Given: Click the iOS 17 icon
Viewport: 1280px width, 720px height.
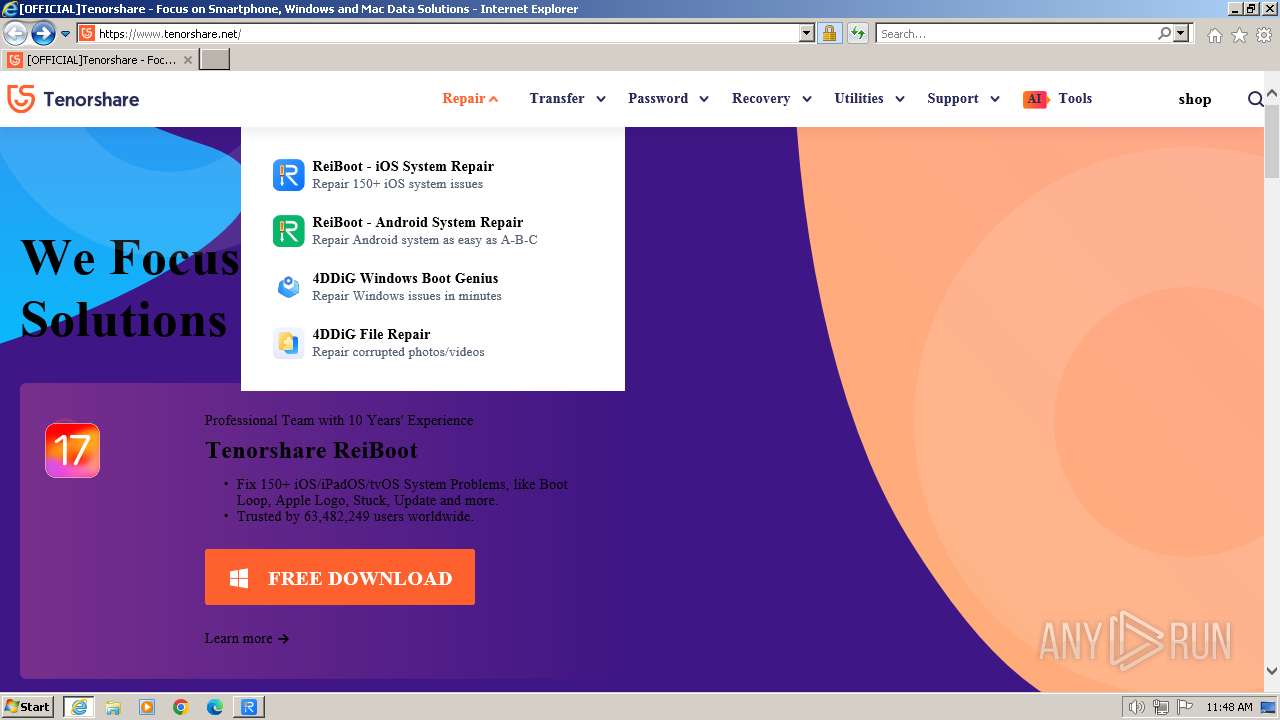Looking at the screenshot, I should pyautogui.click(x=72, y=450).
